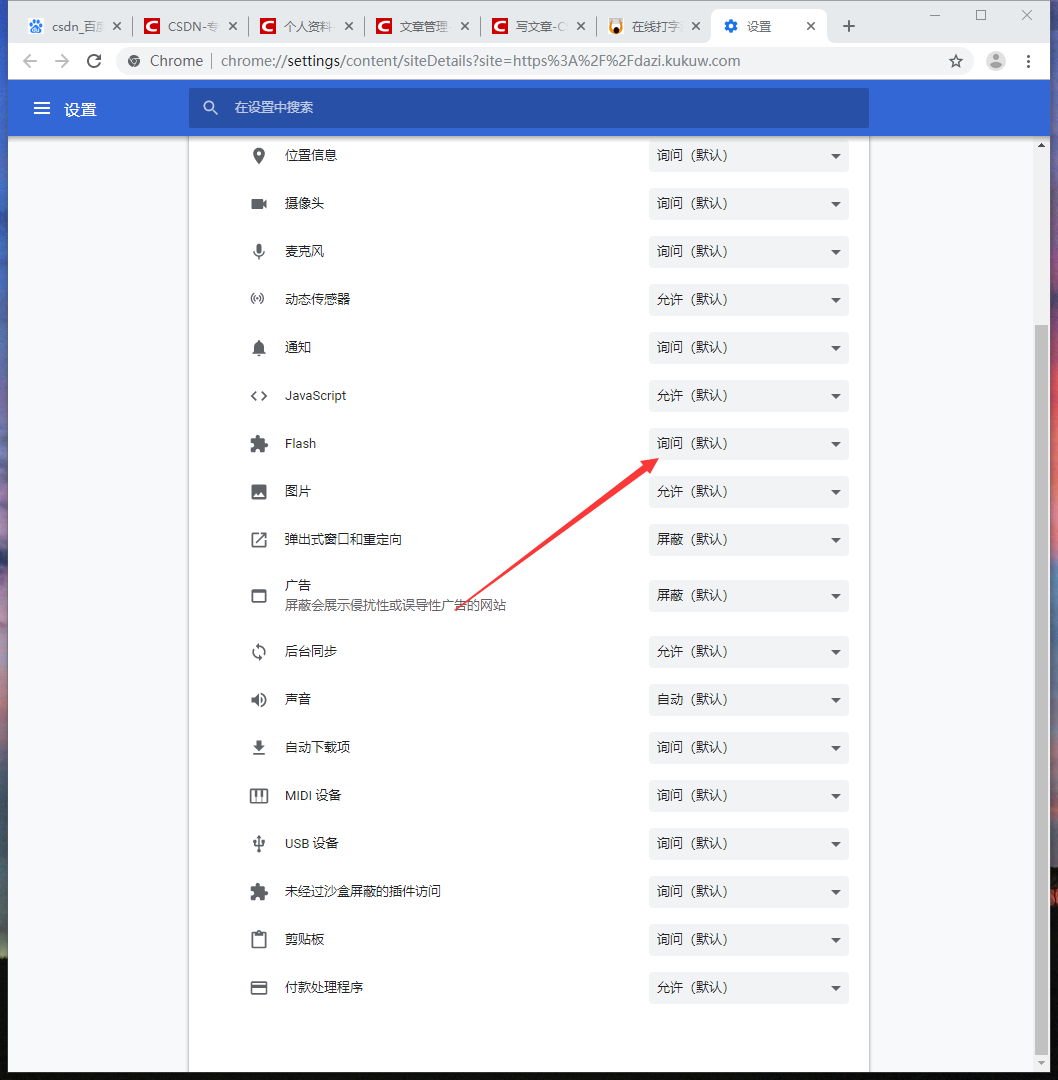The width and height of the screenshot is (1058, 1080).
Task: Open the 广告 permission dropdown
Action: pyautogui.click(x=748, y=596)
